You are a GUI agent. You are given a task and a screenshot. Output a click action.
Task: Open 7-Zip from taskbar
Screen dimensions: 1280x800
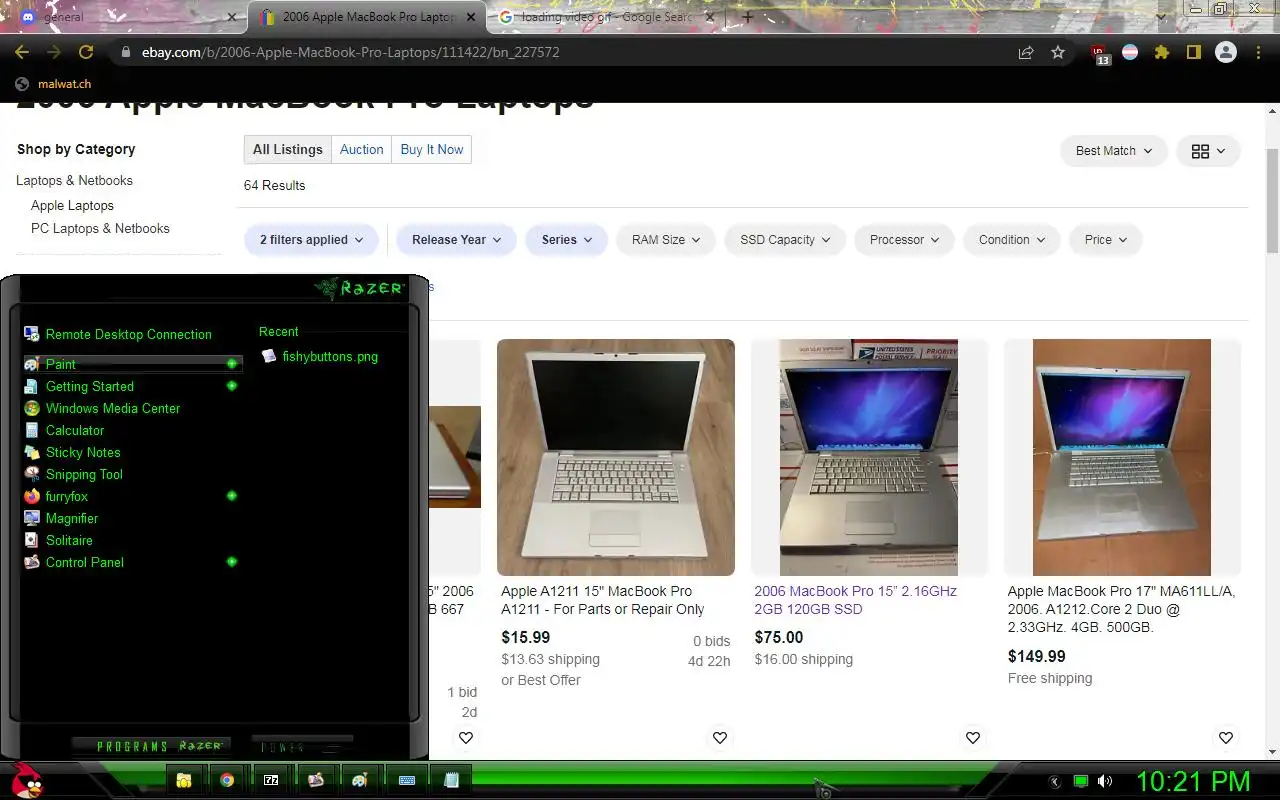pos(271,780)
